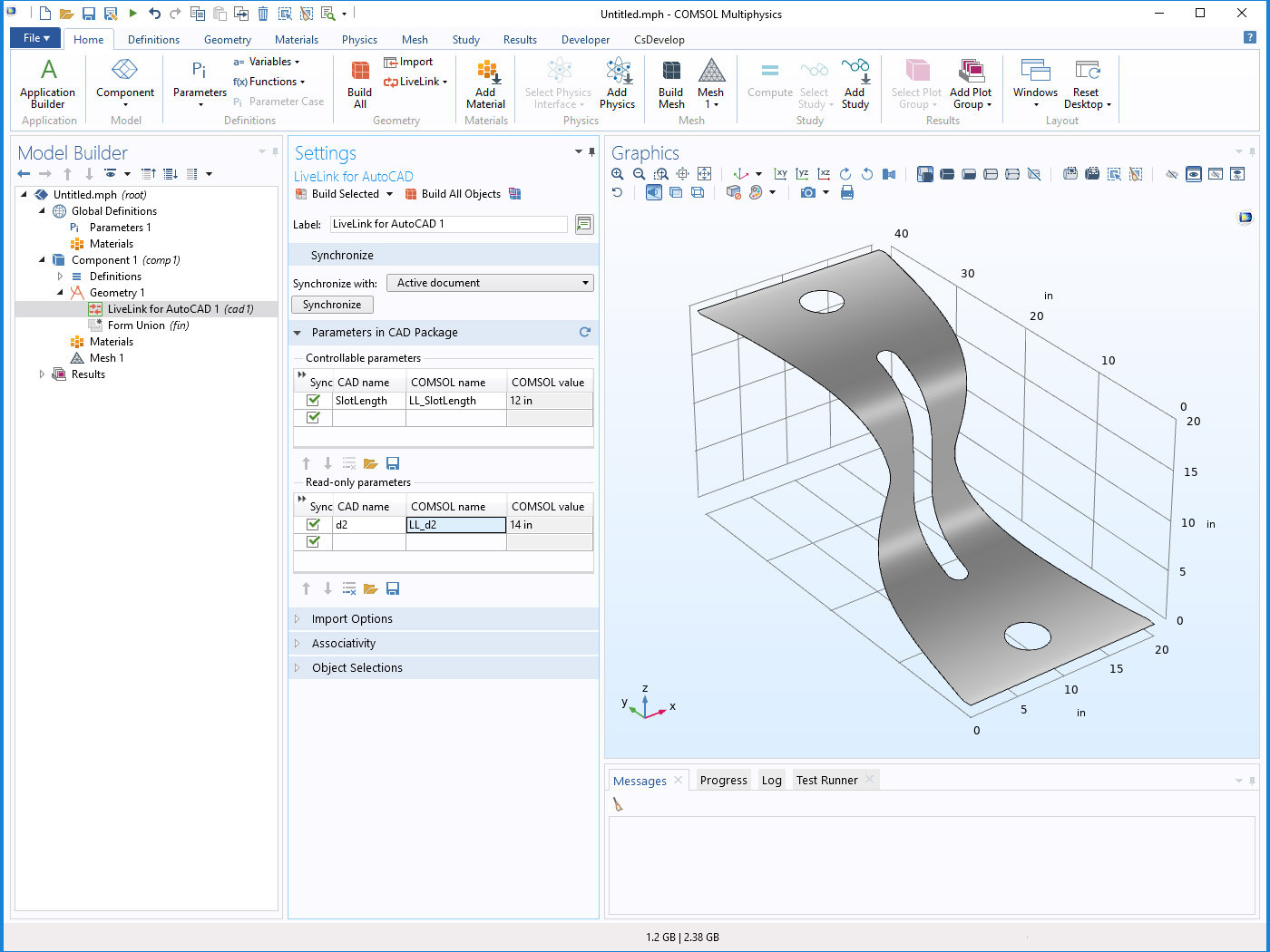The image size is (1270, 952).
Task: Open the Physics ribbon tab
Action: pos(359,40)
